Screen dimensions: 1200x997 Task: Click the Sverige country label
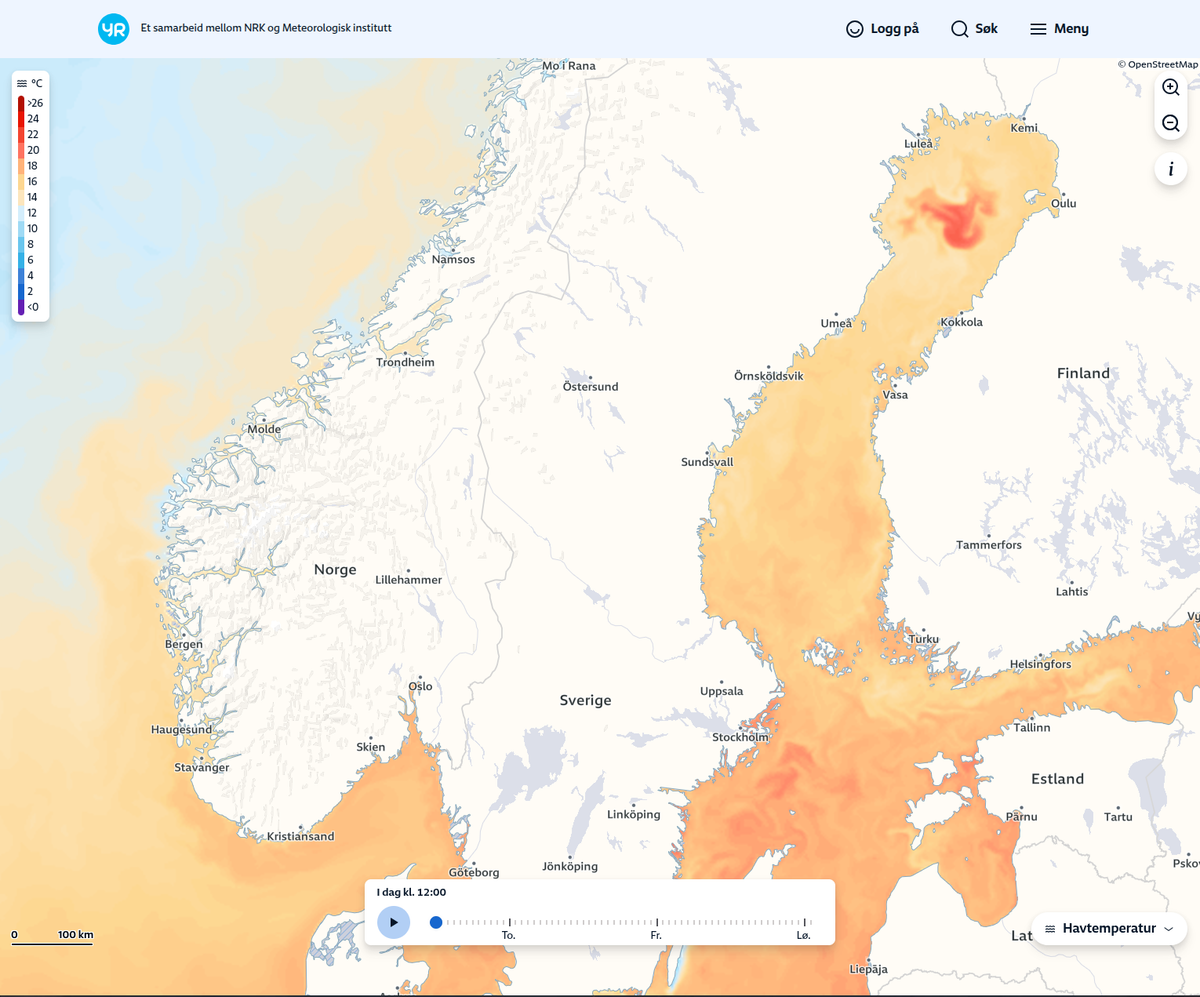pos(585,700)
